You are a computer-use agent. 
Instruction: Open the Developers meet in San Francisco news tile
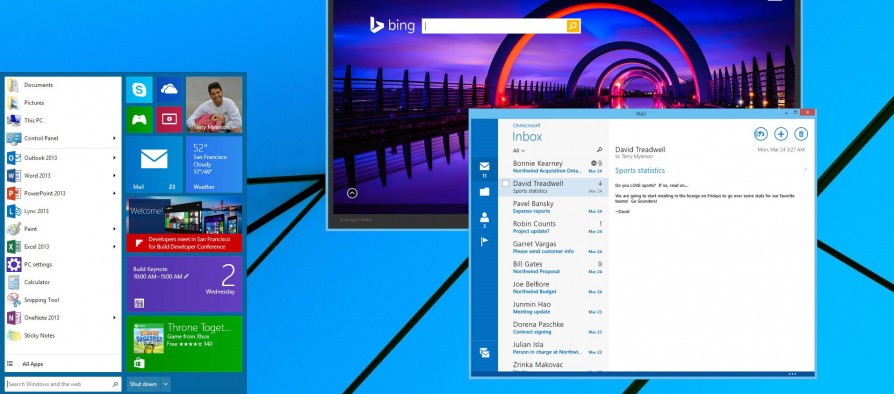184,224
